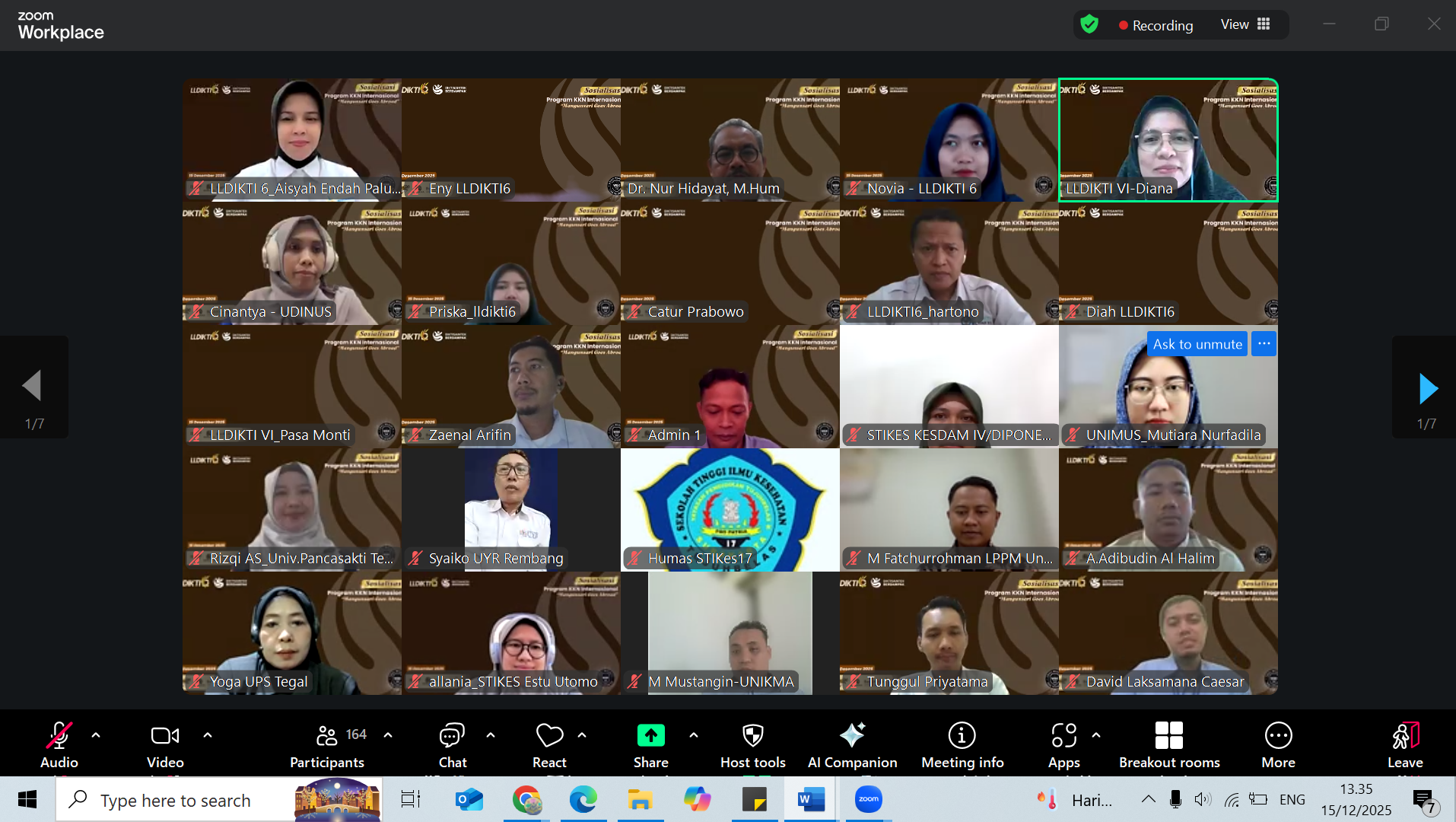The width and height of the screenshot is (1456, 822).
Task: Open the More options menu
Action: pos(1278,736)
